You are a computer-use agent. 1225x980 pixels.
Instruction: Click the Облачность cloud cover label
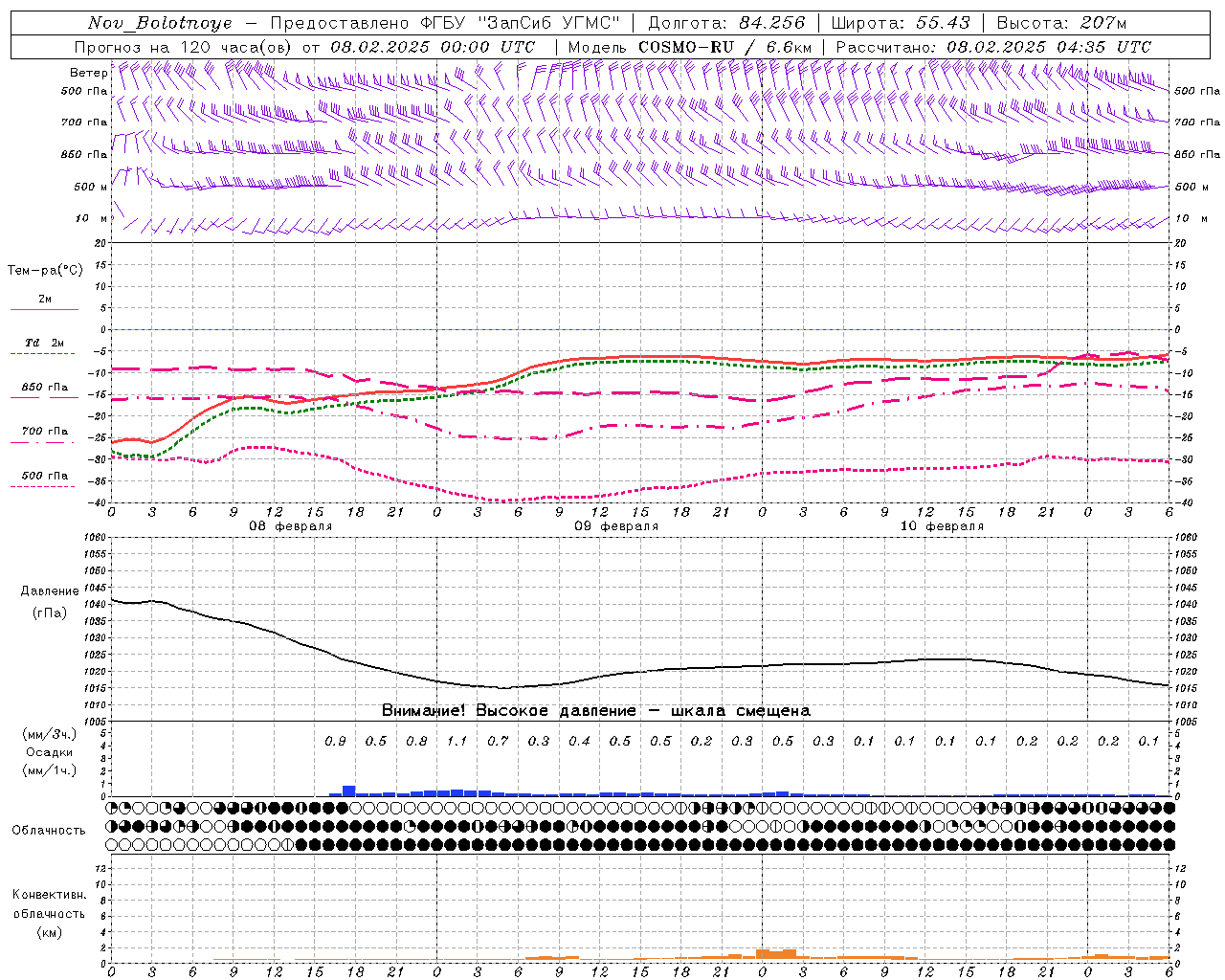pos(49,830)
